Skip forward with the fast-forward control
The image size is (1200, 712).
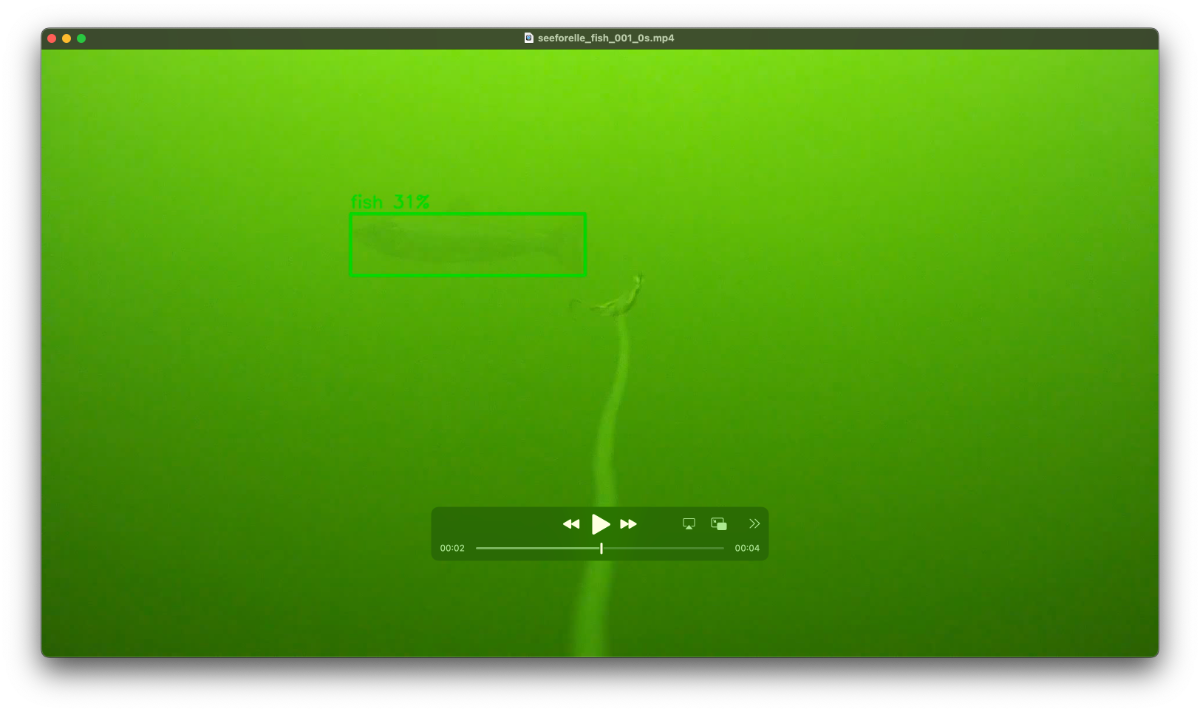tap(629, 523)
